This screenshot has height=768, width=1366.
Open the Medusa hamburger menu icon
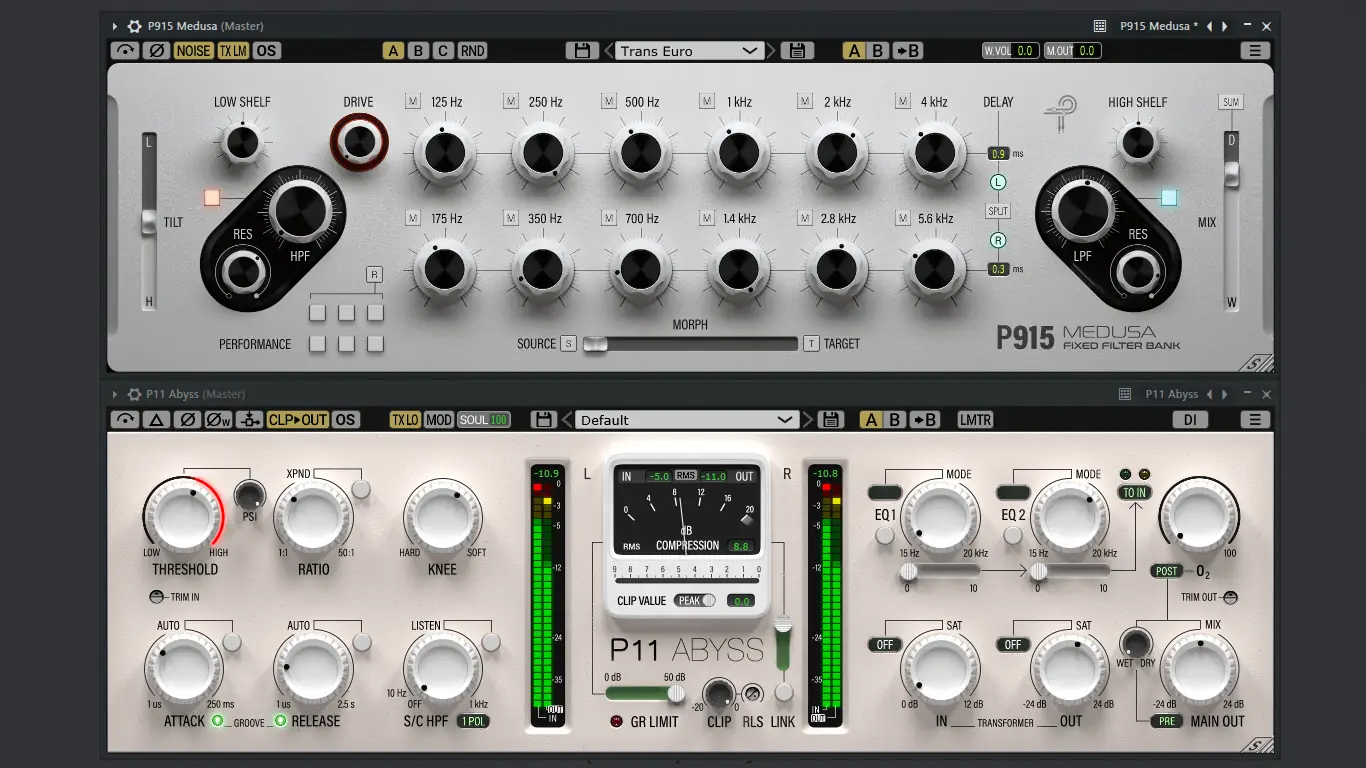pos(1254,51)
